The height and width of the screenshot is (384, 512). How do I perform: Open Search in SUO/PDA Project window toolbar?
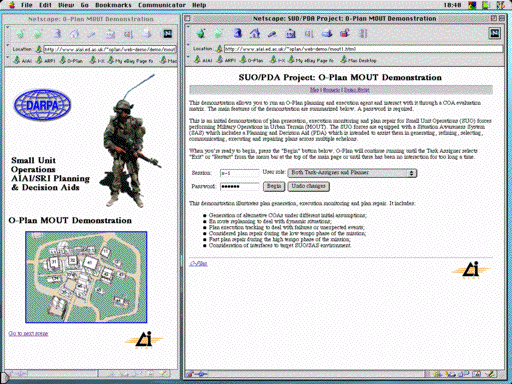point(273,33)
